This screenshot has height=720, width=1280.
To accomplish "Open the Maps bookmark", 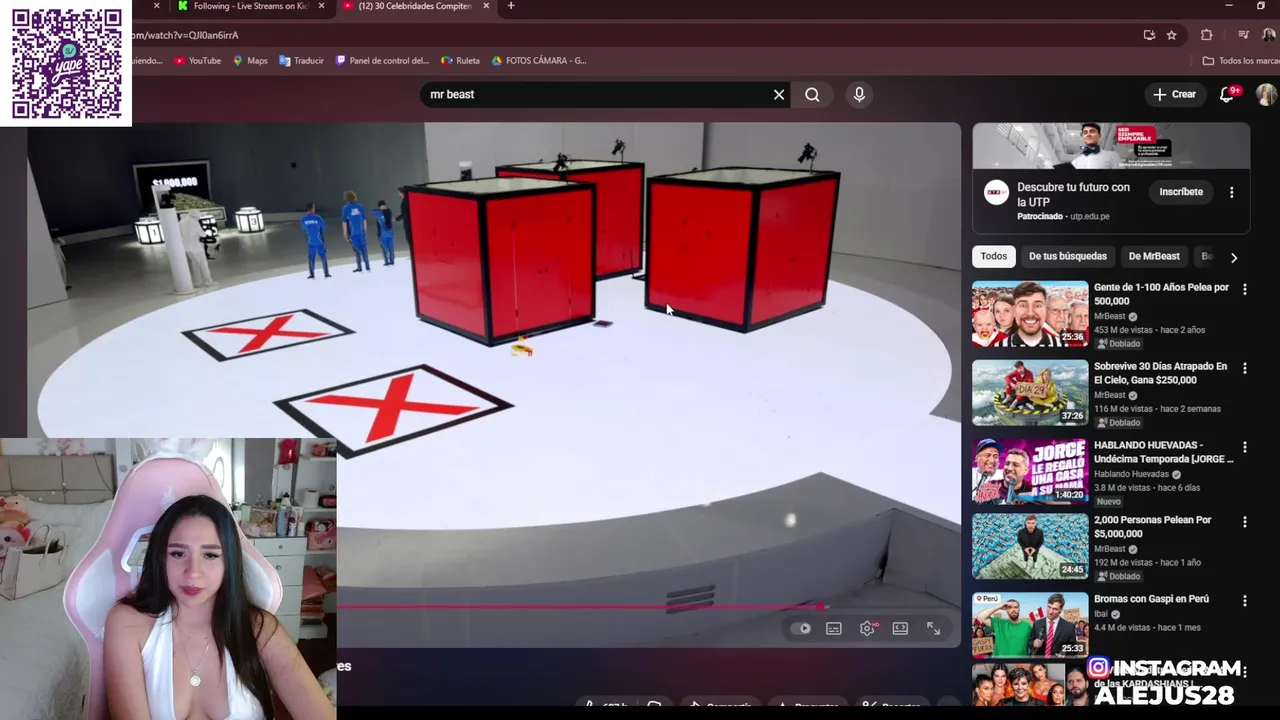I will 250,60.
